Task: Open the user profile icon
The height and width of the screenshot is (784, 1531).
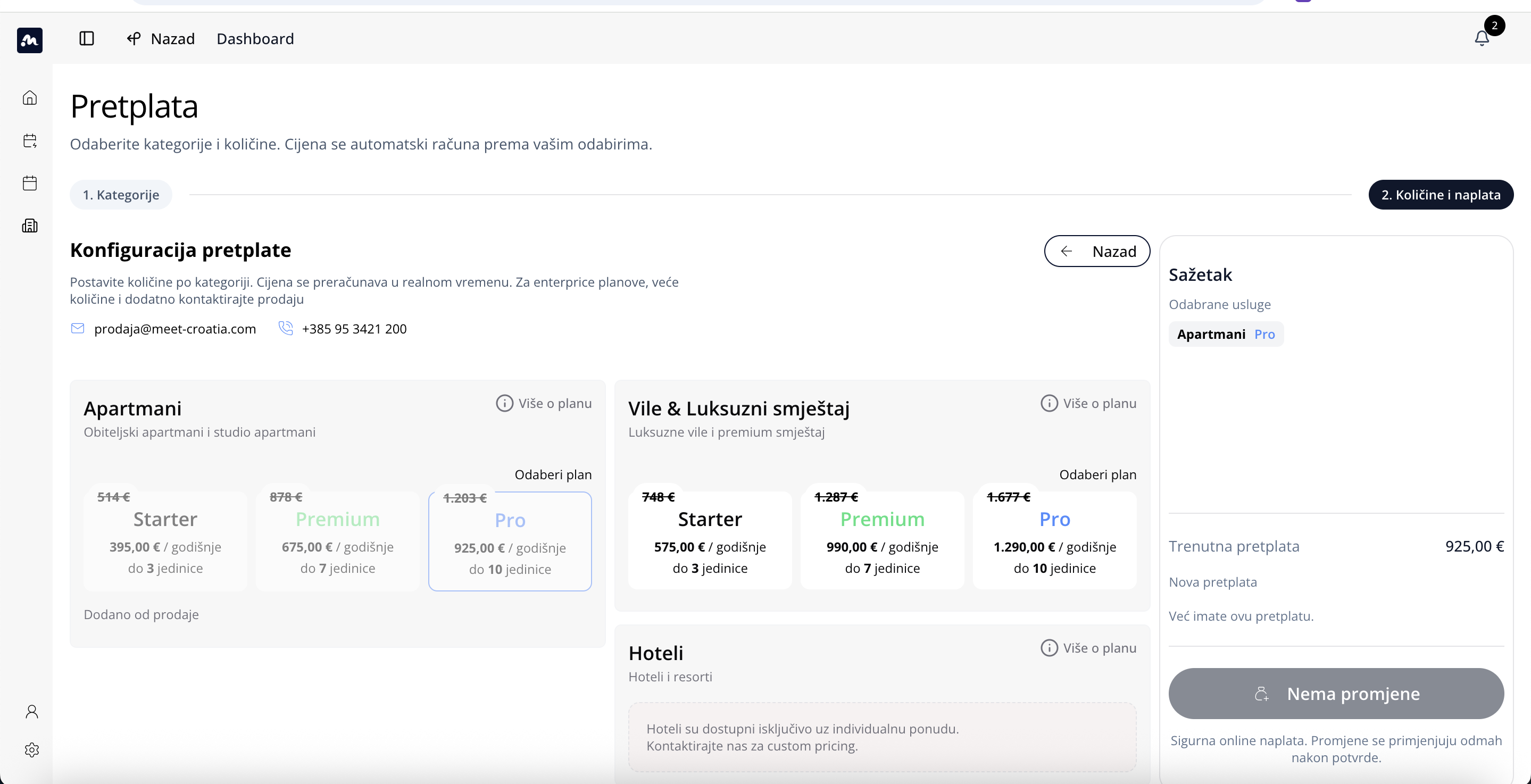Action: pos(32,712)
